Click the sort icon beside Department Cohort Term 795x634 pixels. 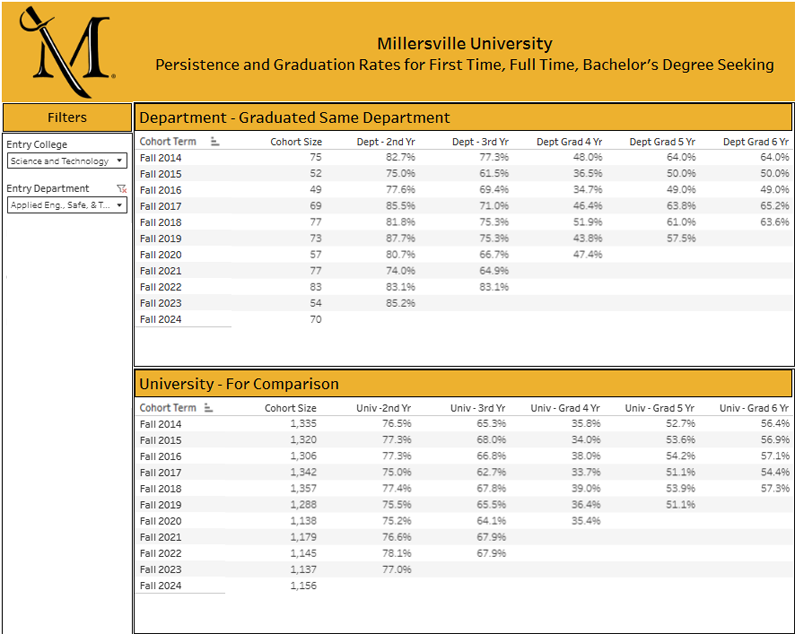[215, 142]
